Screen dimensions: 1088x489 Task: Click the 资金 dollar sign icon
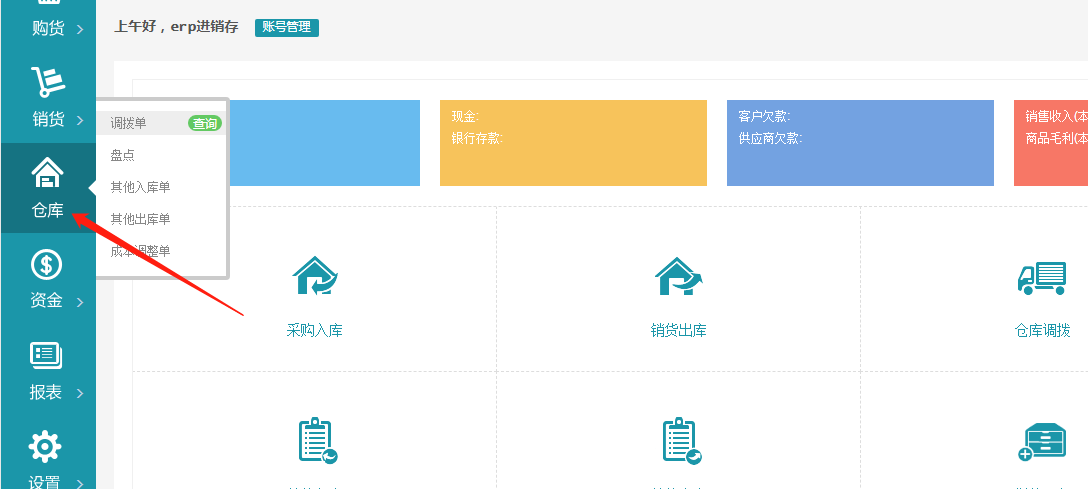pyautogui.click(x=47, y=264)
